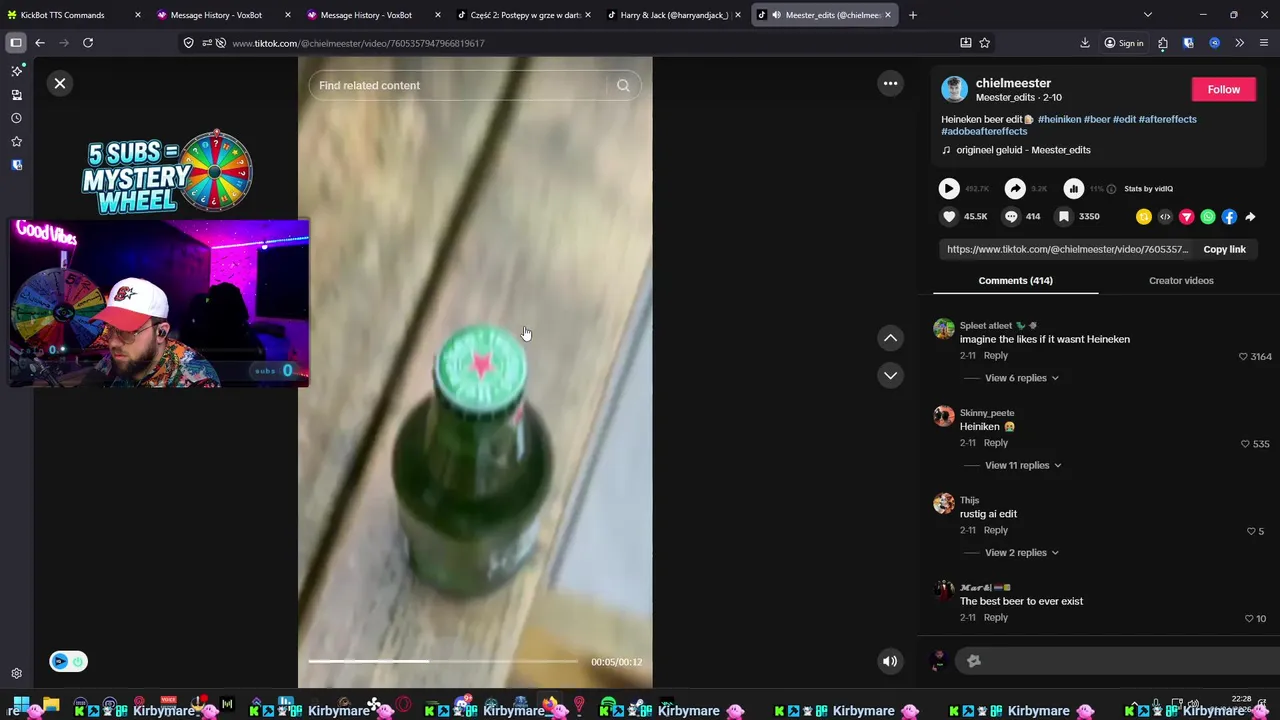Reply to 'The best beer to ever exist'

(995, 618)
